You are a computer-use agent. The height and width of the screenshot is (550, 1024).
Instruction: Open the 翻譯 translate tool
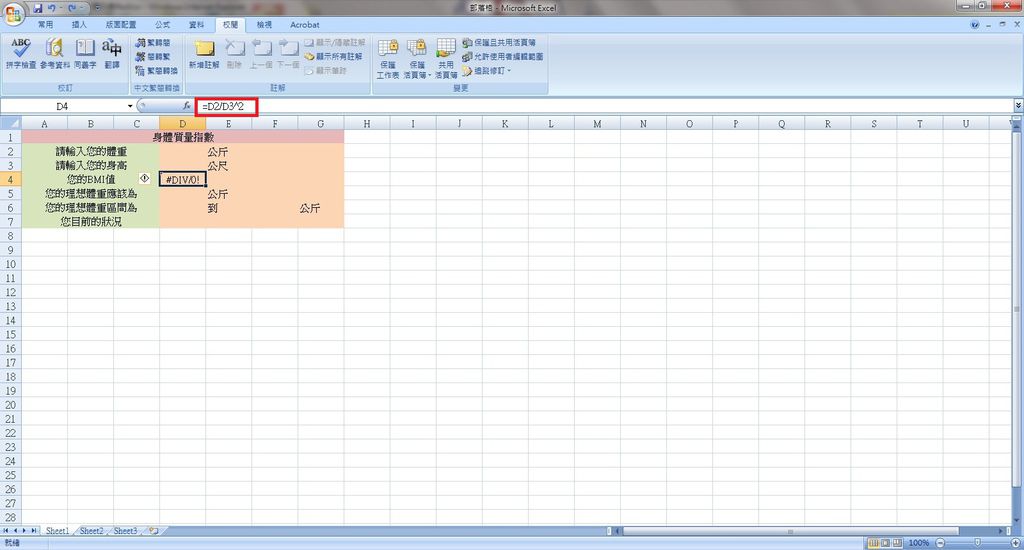(x=112, y=53)
